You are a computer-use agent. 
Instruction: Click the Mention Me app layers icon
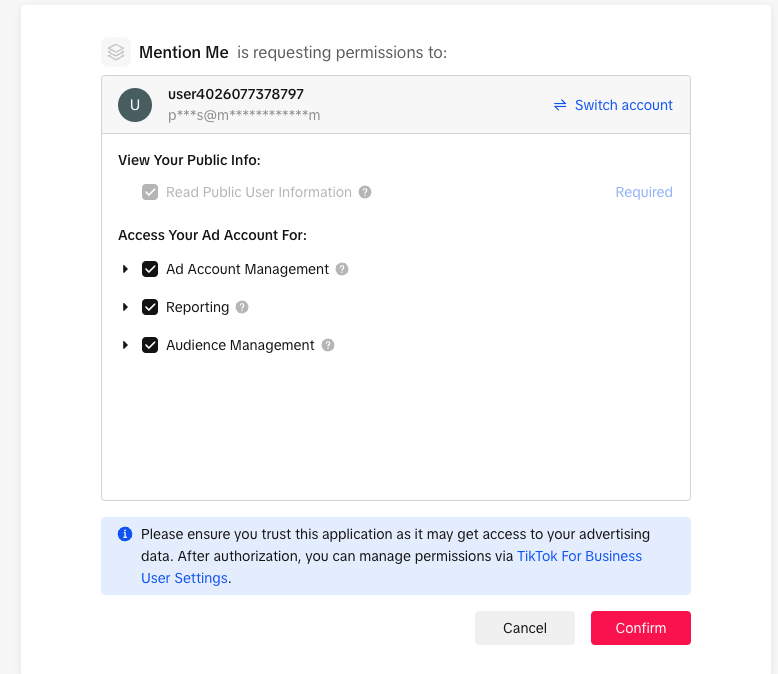116,52
